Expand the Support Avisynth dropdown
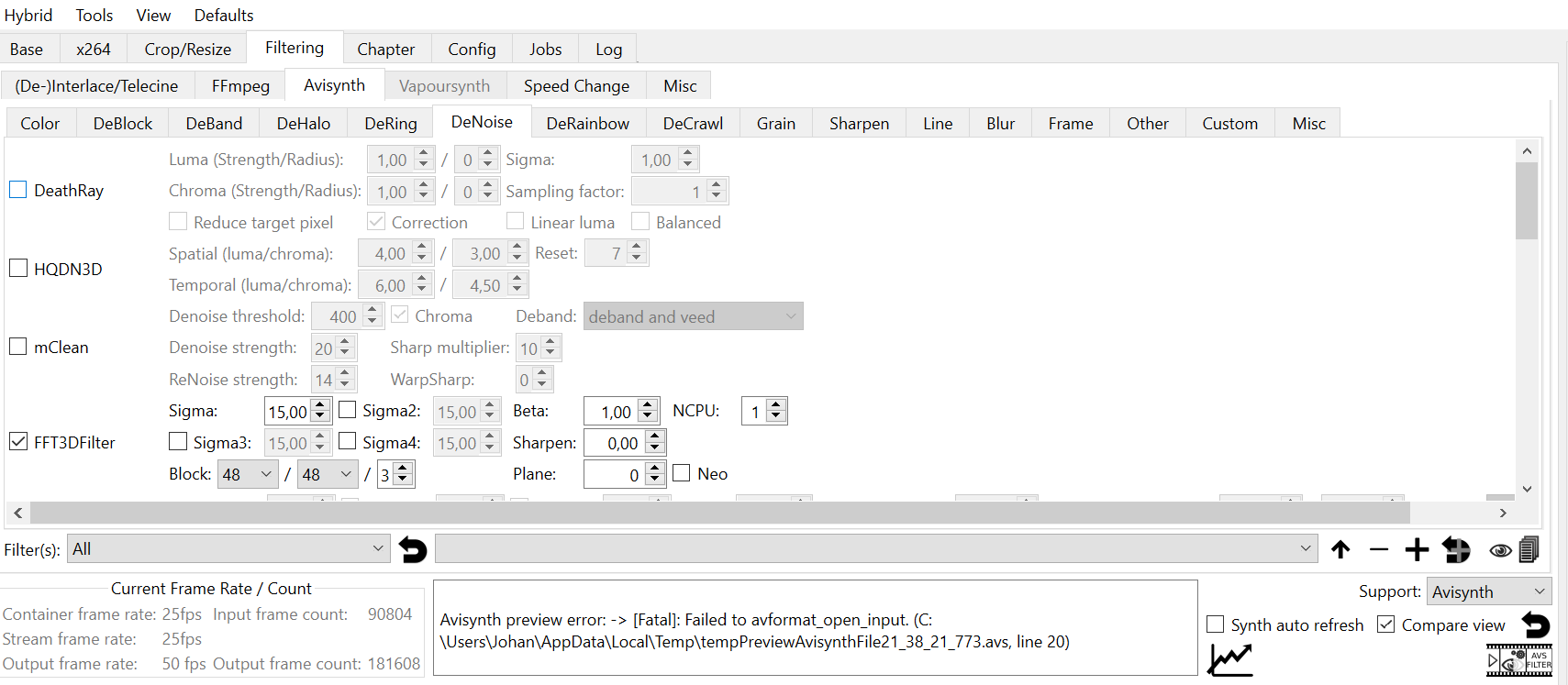Image resolution: width=1568 pixels, height=685 pixels. (1488, 591)
